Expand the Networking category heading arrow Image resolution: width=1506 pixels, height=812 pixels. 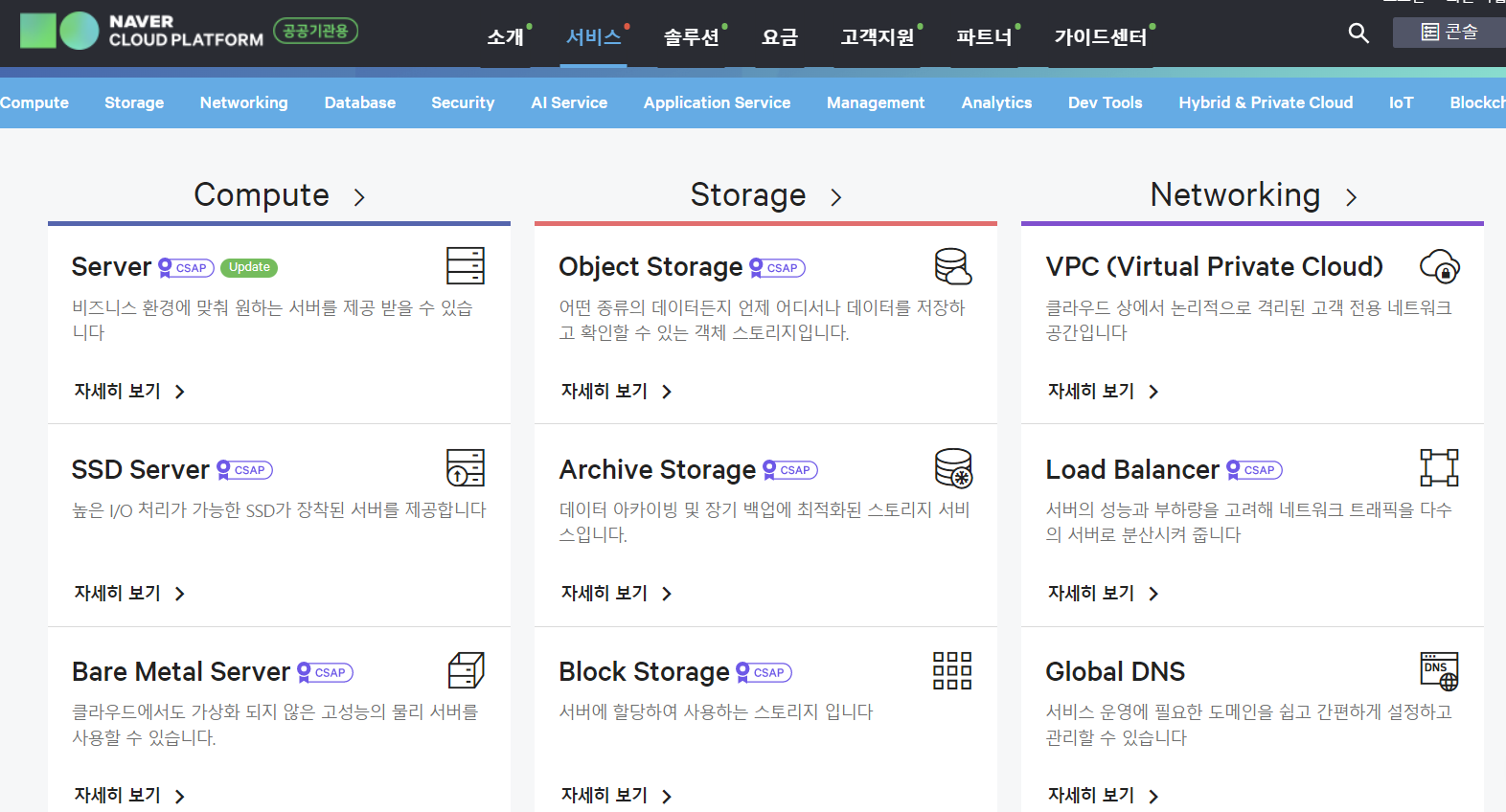[x=1351, y=197]
